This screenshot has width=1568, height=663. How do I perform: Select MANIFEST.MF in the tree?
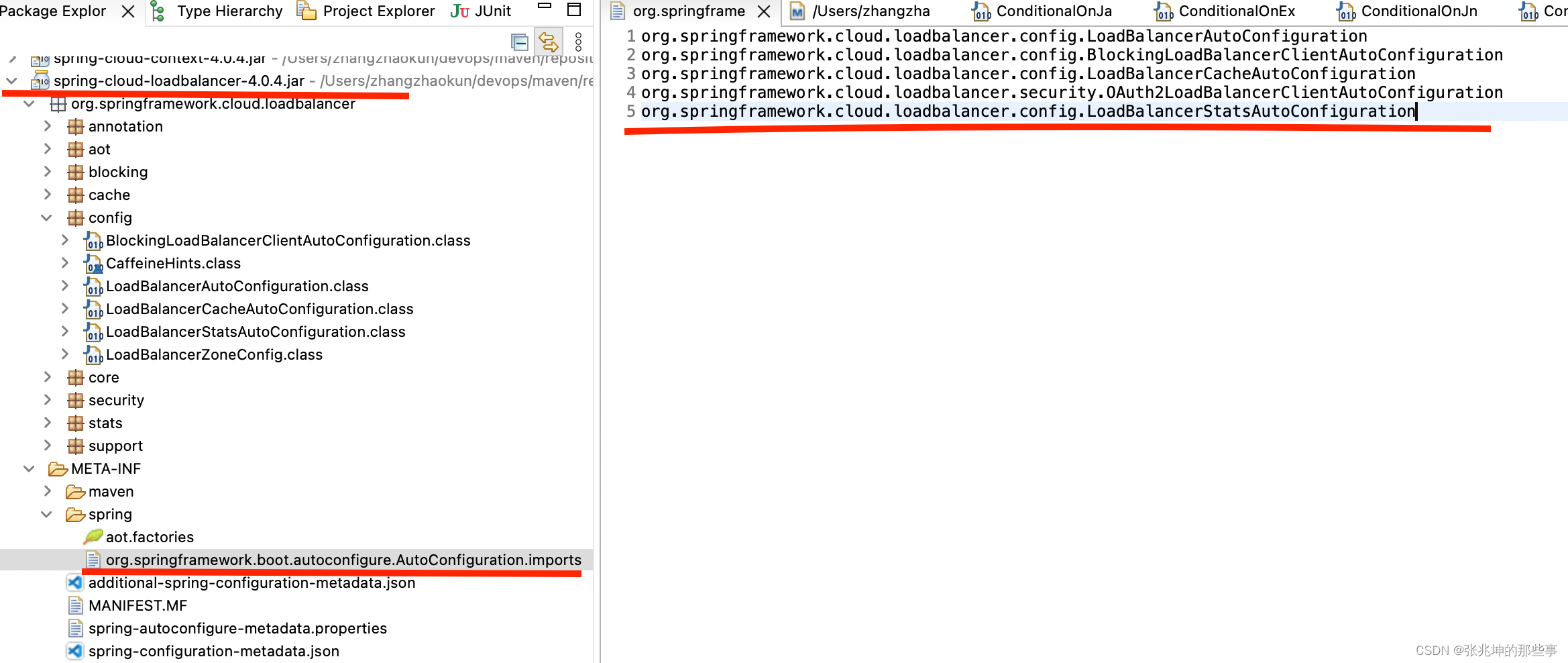tap(137, 605)
